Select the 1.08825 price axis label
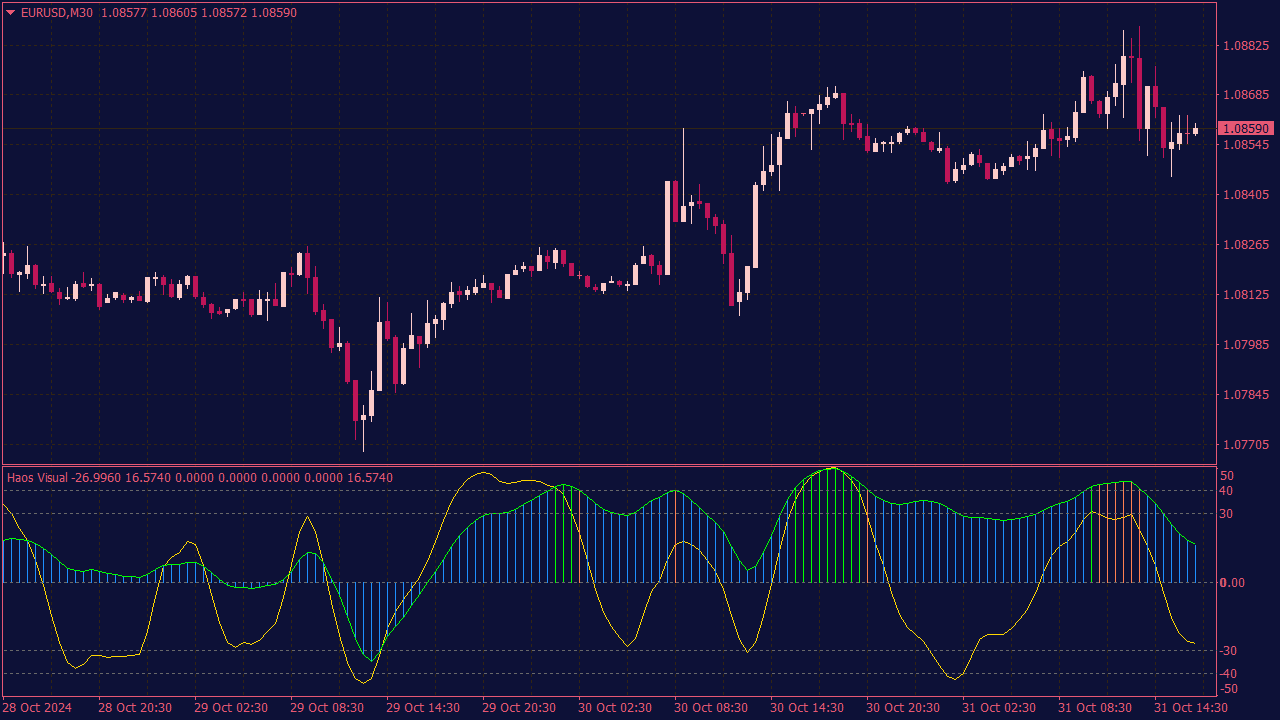The image size is (1280, 720). [1245, 46]
